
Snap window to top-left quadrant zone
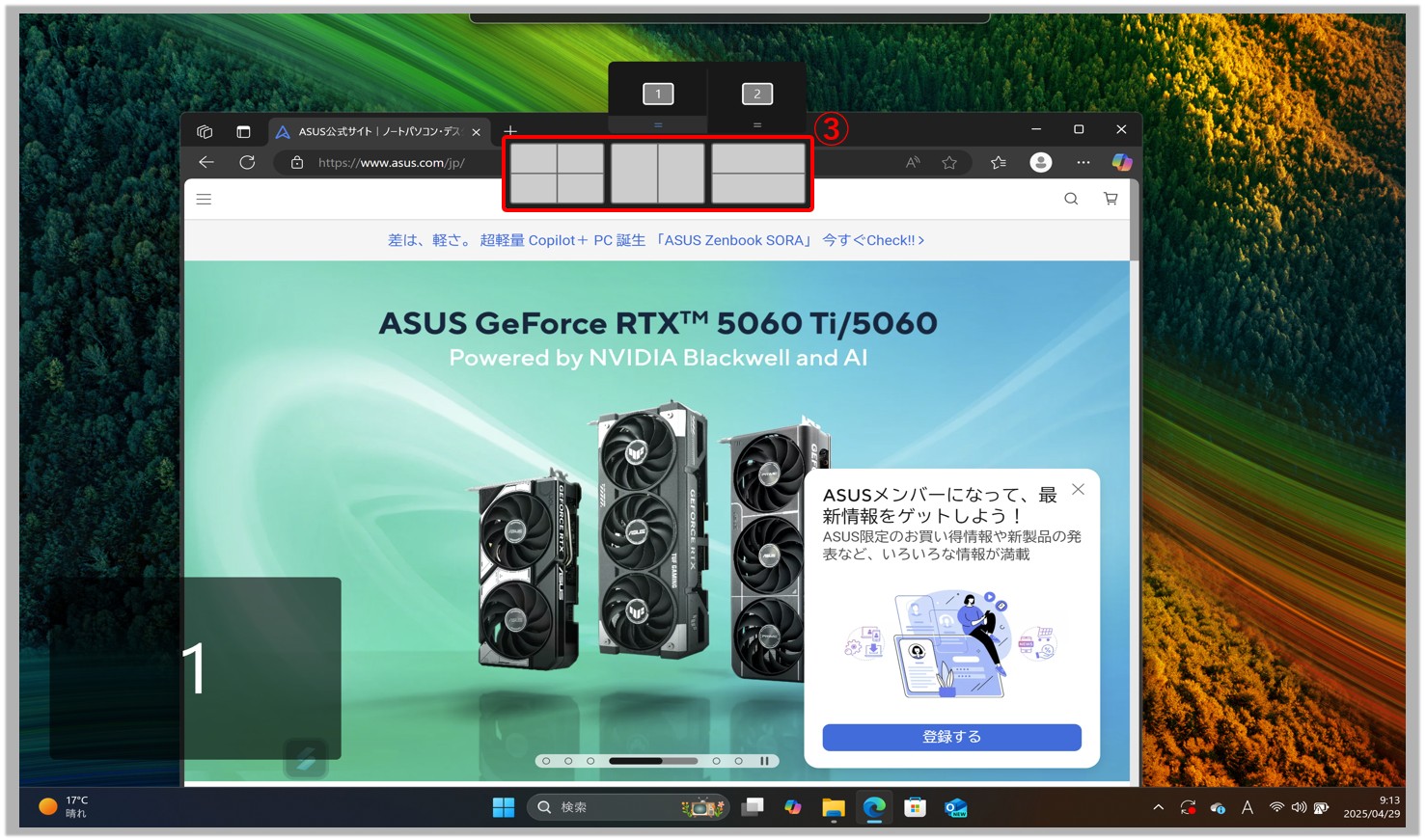tap(534, 158)
